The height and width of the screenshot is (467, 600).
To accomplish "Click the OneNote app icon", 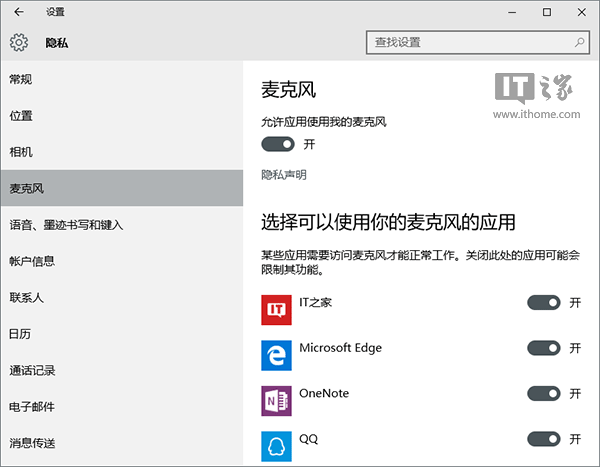I will (276, 401).
